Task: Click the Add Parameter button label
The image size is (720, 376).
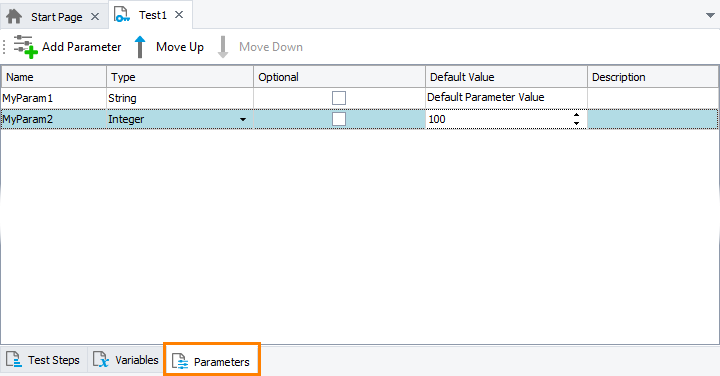Action: (82, 47)
